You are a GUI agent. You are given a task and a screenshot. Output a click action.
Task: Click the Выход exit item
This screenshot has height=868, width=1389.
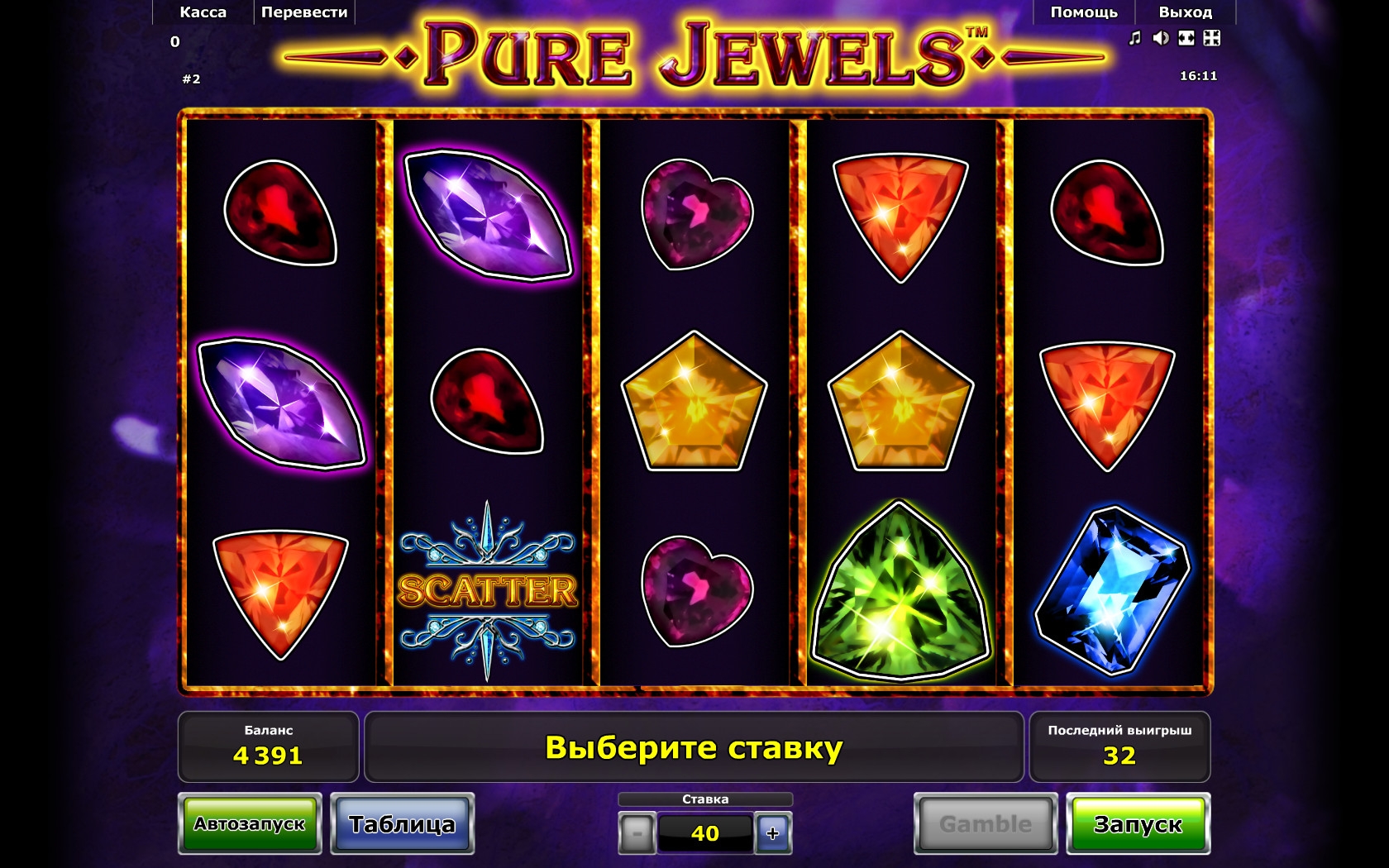(1185, 12)
